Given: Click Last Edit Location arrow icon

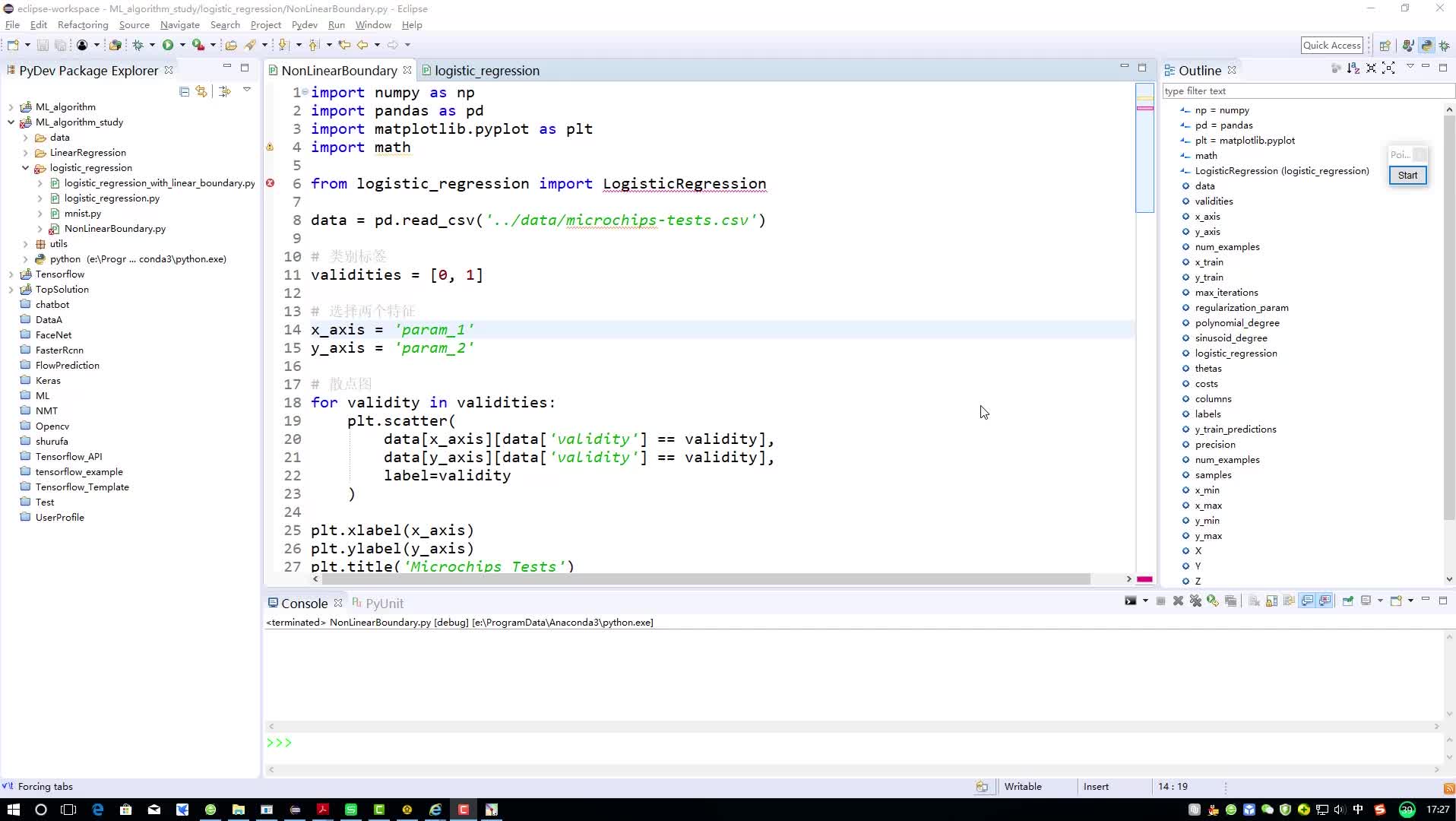Looking at the screenshot, I should [x=344, y=45].
